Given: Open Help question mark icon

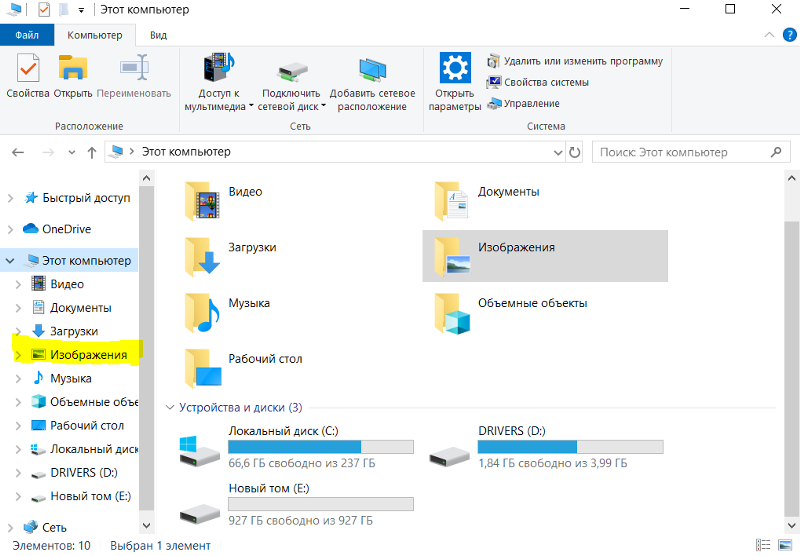Looking at the screenshot, I should (789, 35).
